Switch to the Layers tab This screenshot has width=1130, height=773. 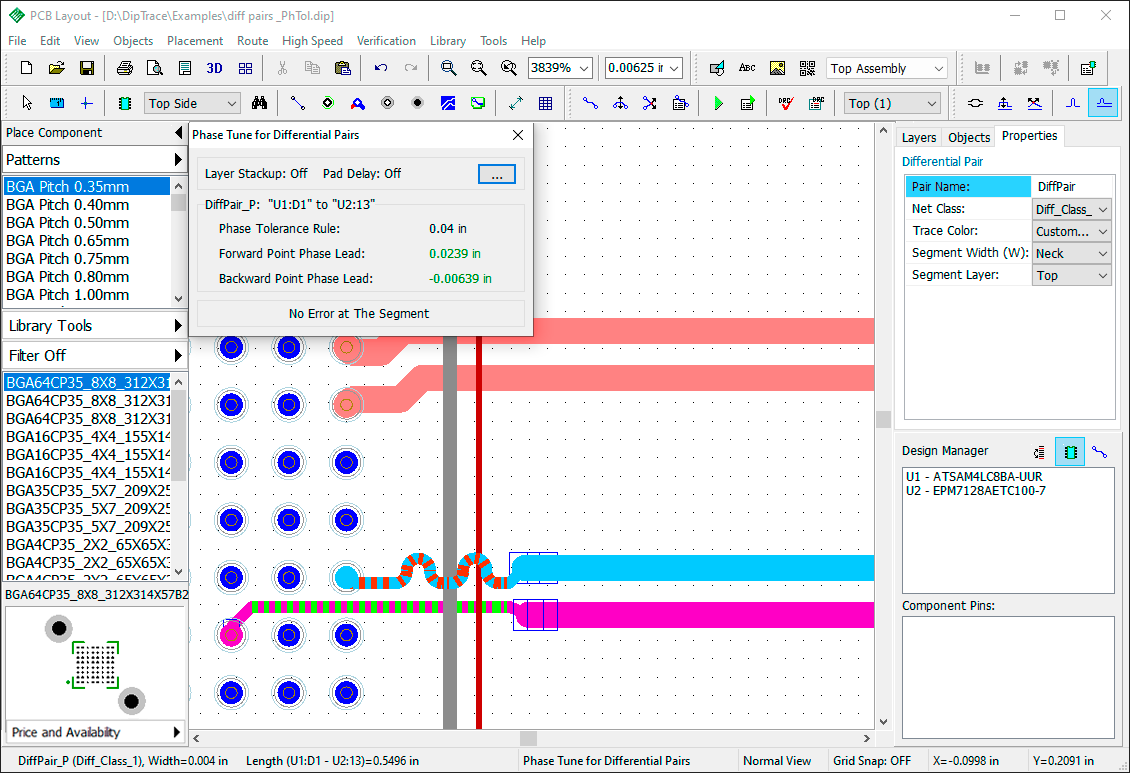coord(919,138)
